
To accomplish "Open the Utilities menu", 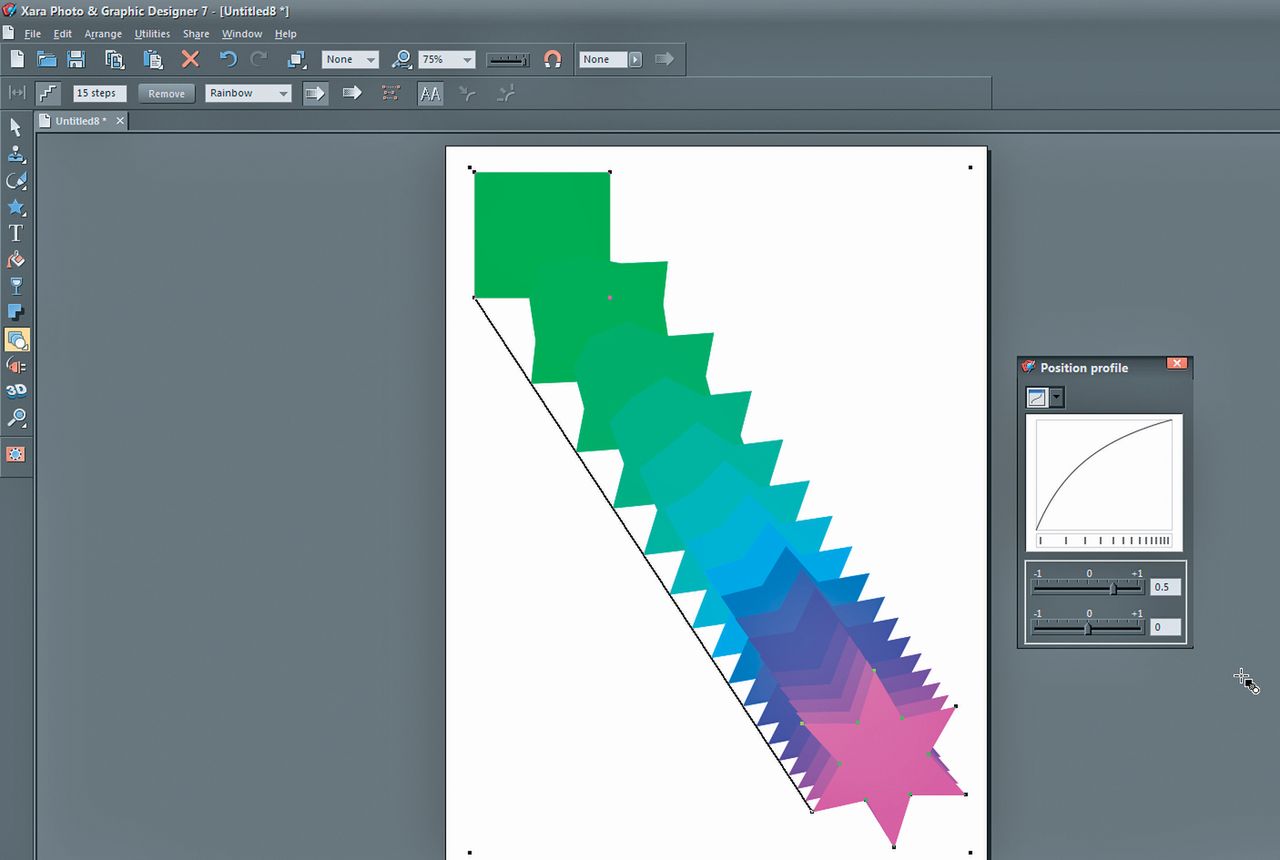I will pyautogui.click(x=152, y=34).
